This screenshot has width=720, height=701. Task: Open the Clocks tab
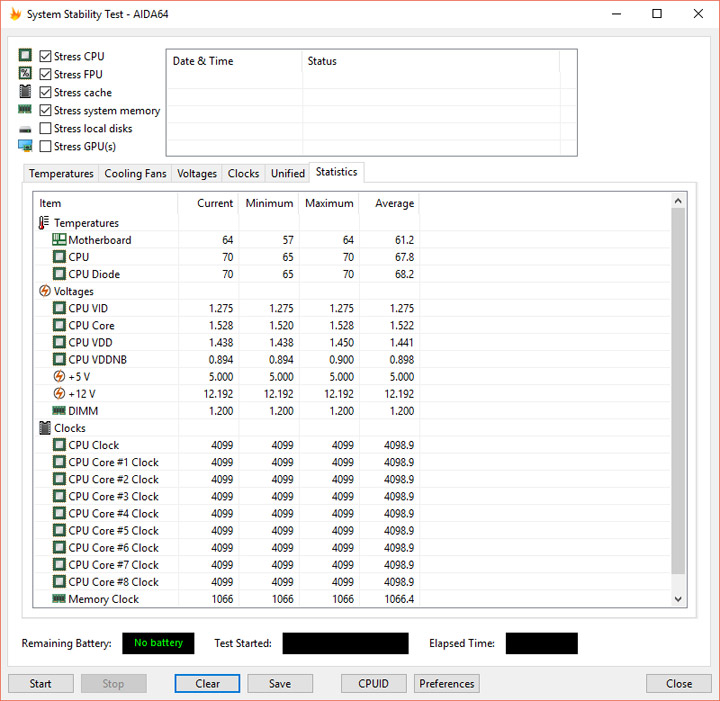(x=243, y=174)
